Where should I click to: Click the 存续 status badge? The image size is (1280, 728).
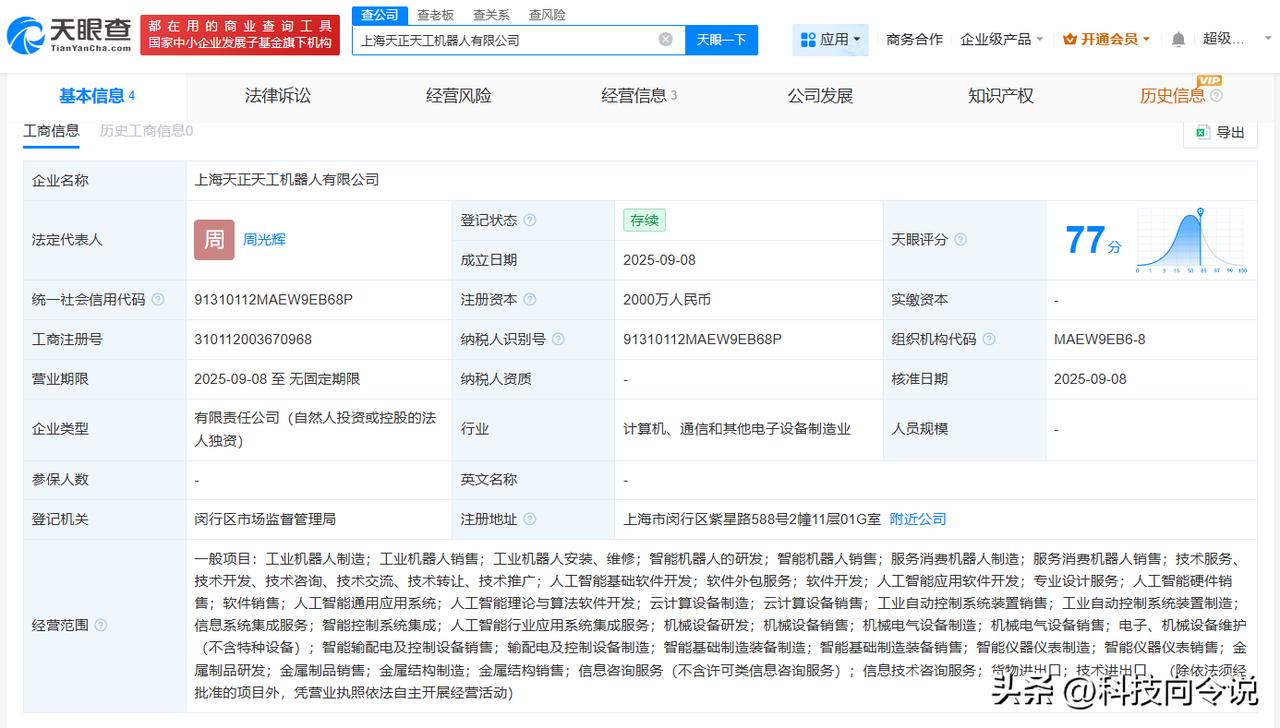(x=644, y=220)
